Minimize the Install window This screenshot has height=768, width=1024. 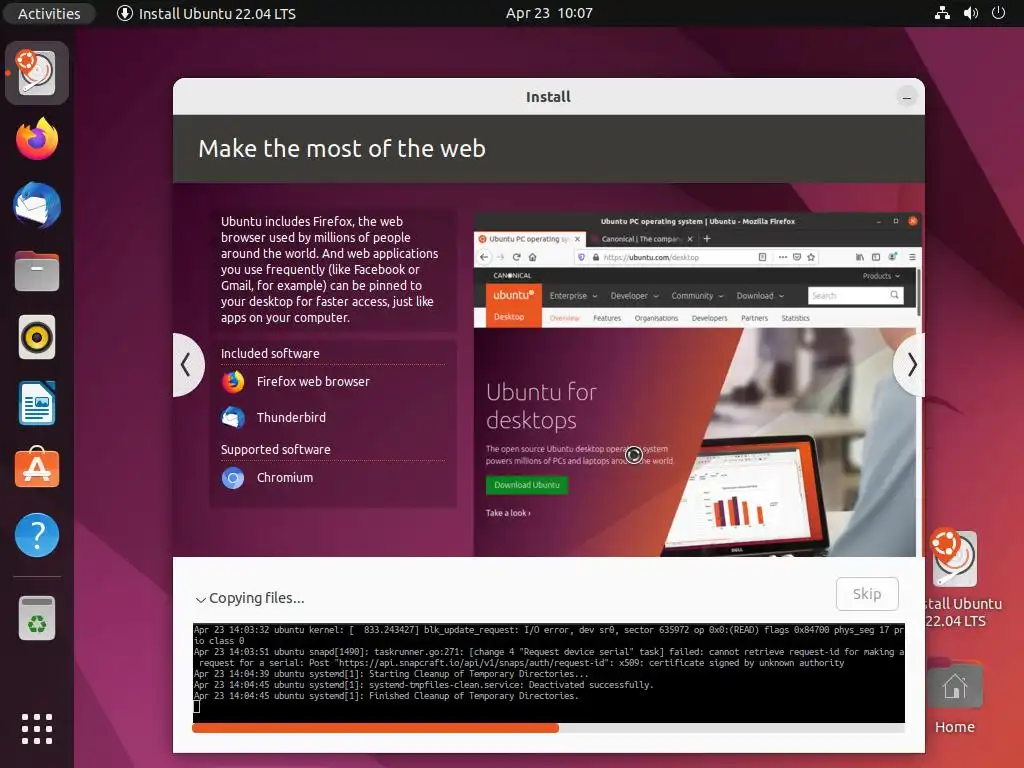(906, 97)
